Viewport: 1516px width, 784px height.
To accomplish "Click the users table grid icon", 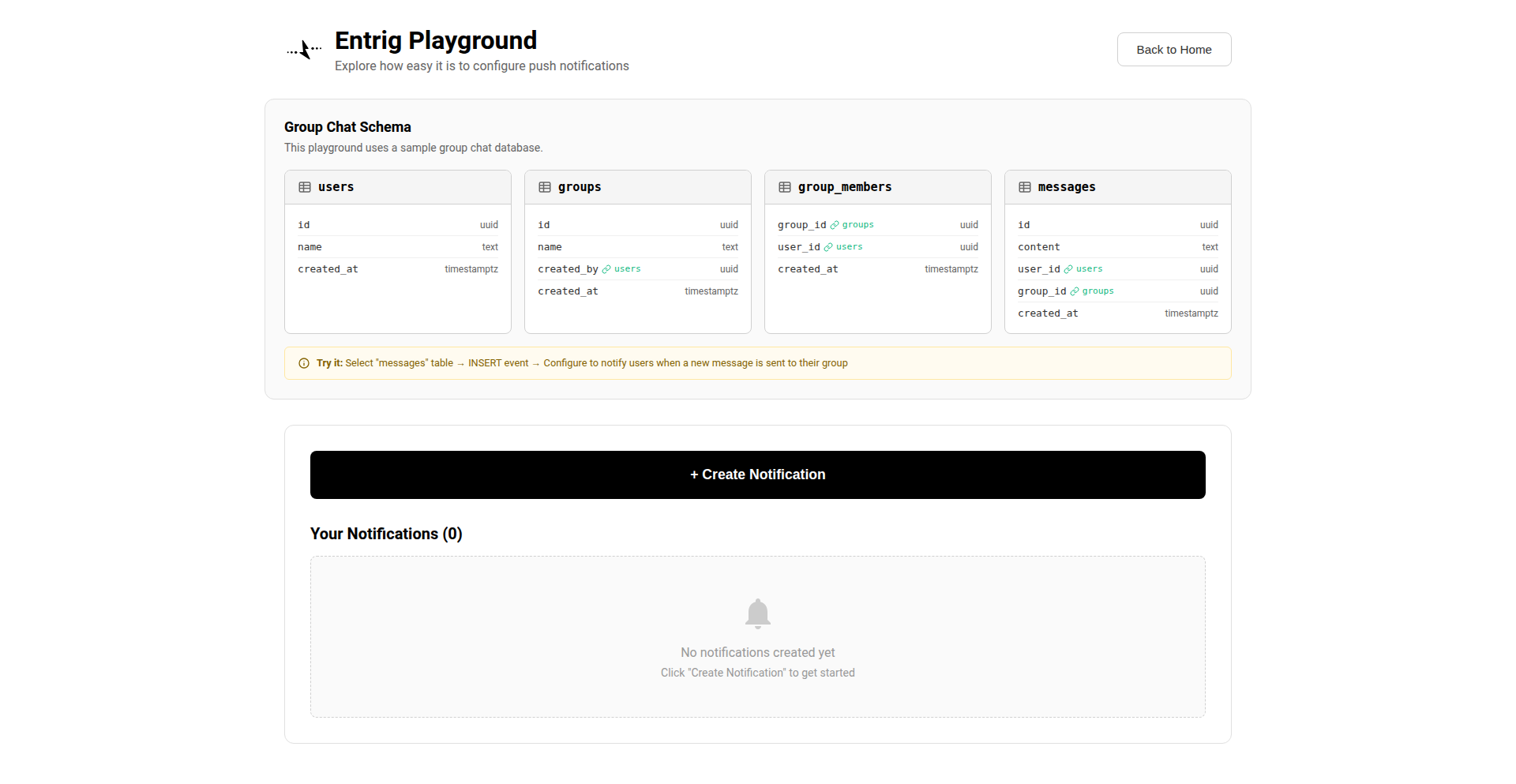I will point(305,187).
